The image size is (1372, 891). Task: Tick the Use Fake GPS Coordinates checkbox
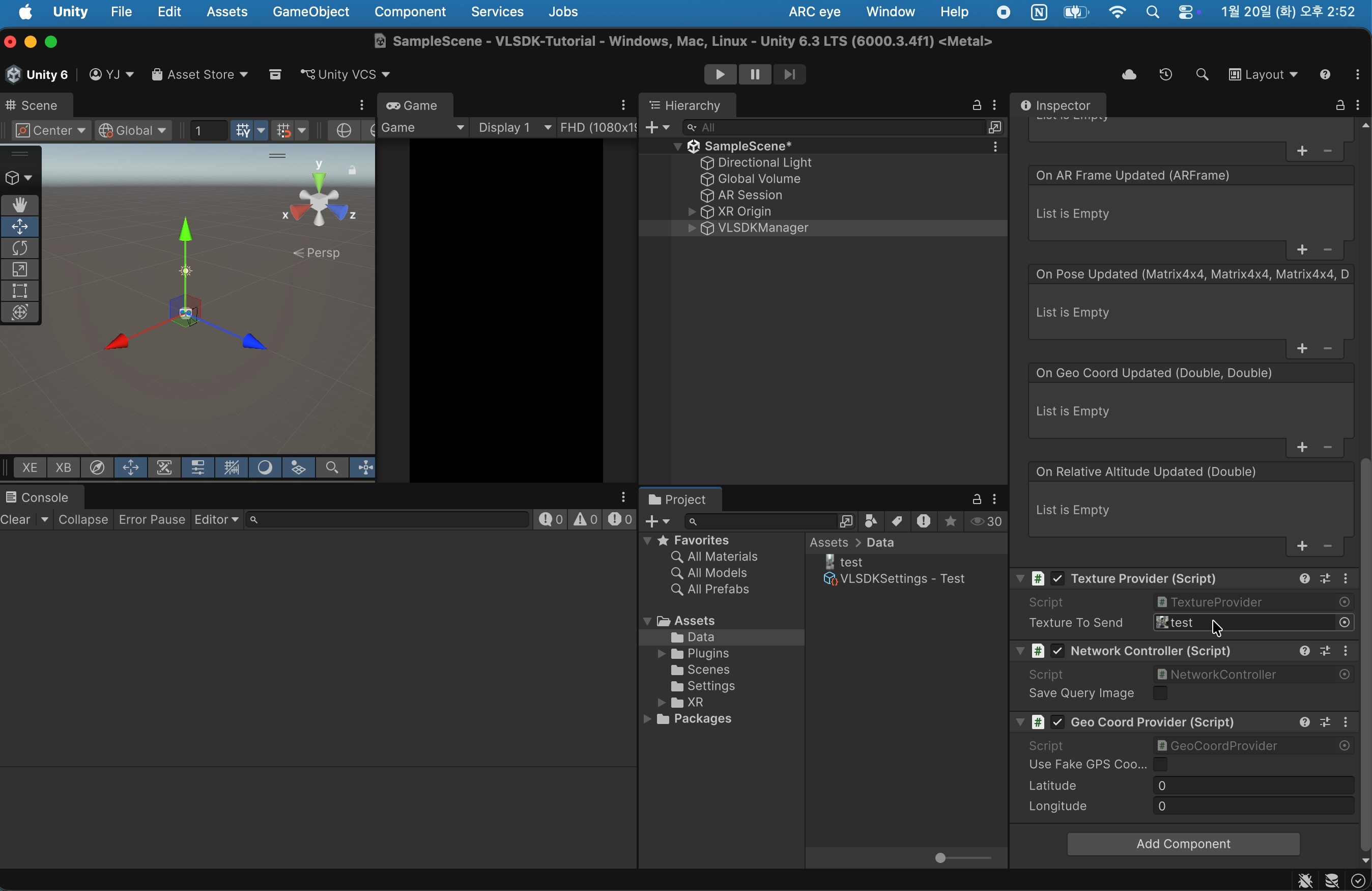(1160, 765)
